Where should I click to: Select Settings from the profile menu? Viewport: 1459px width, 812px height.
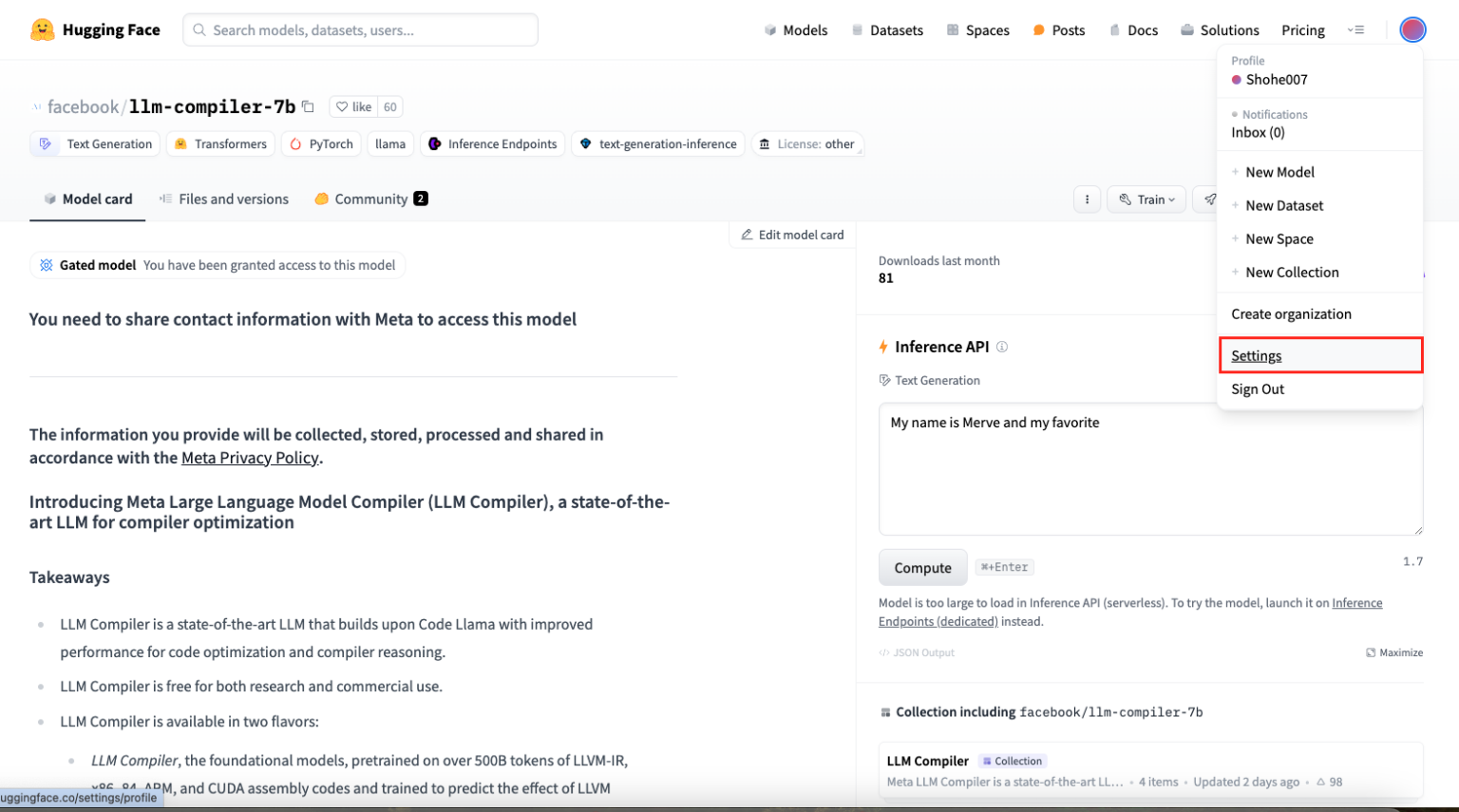[x=1256, y=355]
